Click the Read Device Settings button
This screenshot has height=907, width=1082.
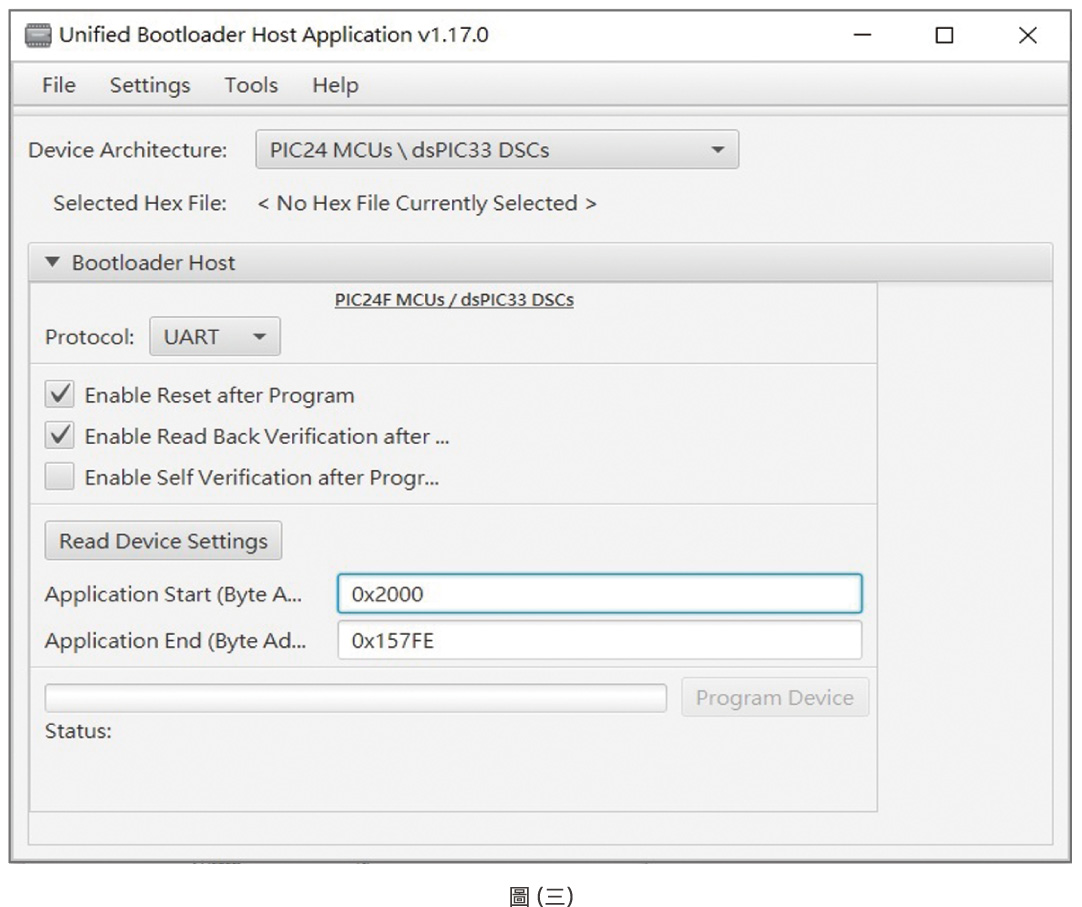[163, 541]
